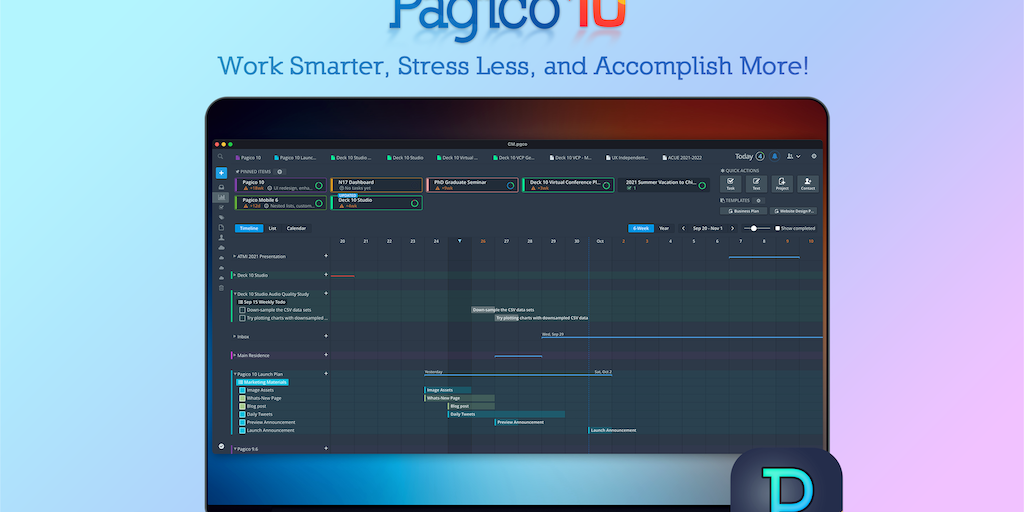1024x512 pixels.
Task: Add item to ATMI 2021 Presentation with plus
Action: 326,256
